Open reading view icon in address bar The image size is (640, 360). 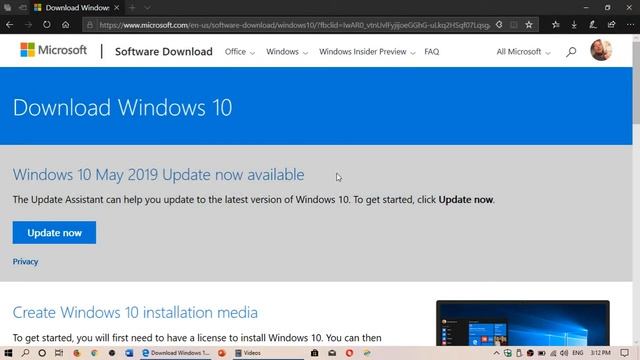pos(514,25)
